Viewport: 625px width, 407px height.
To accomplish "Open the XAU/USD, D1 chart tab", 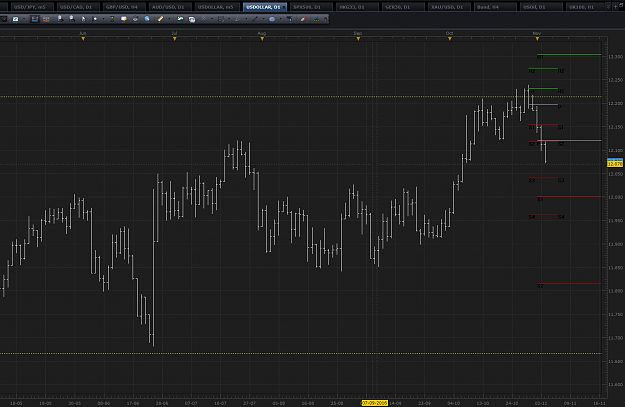I will coord(448,7).
